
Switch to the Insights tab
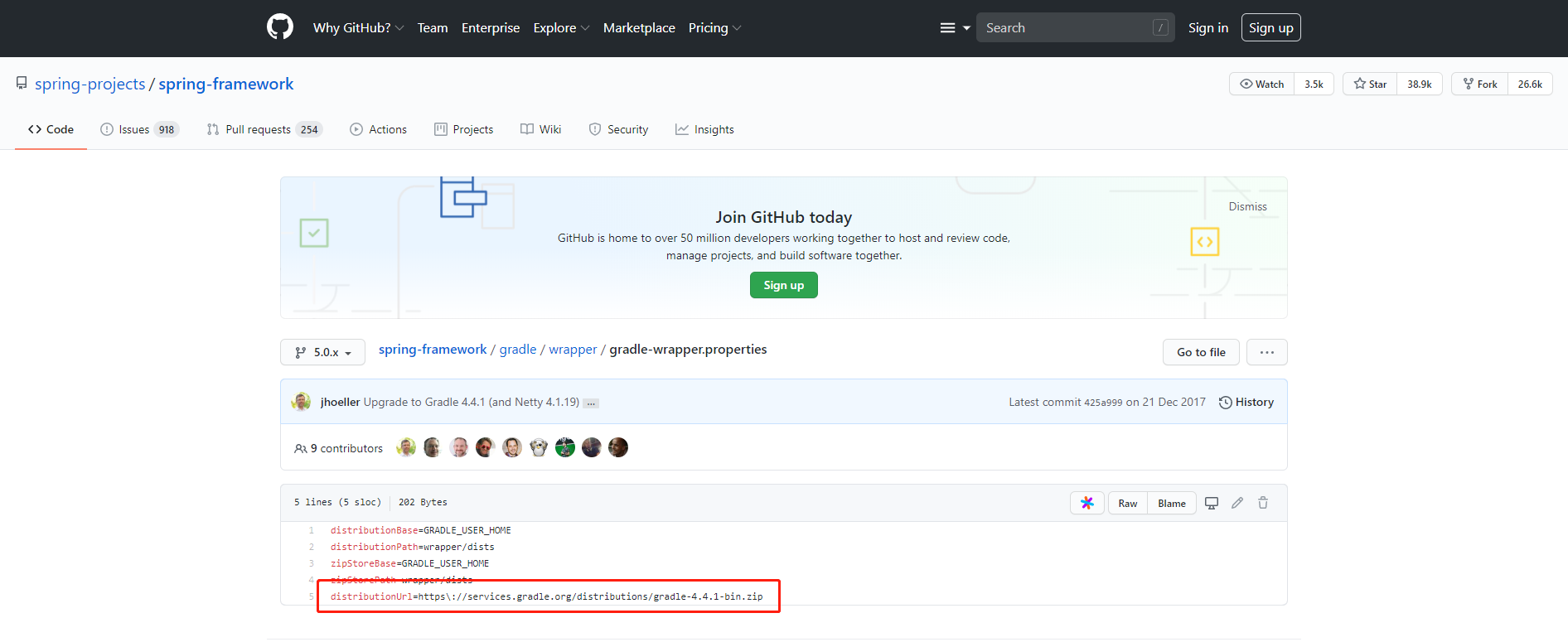704,129
